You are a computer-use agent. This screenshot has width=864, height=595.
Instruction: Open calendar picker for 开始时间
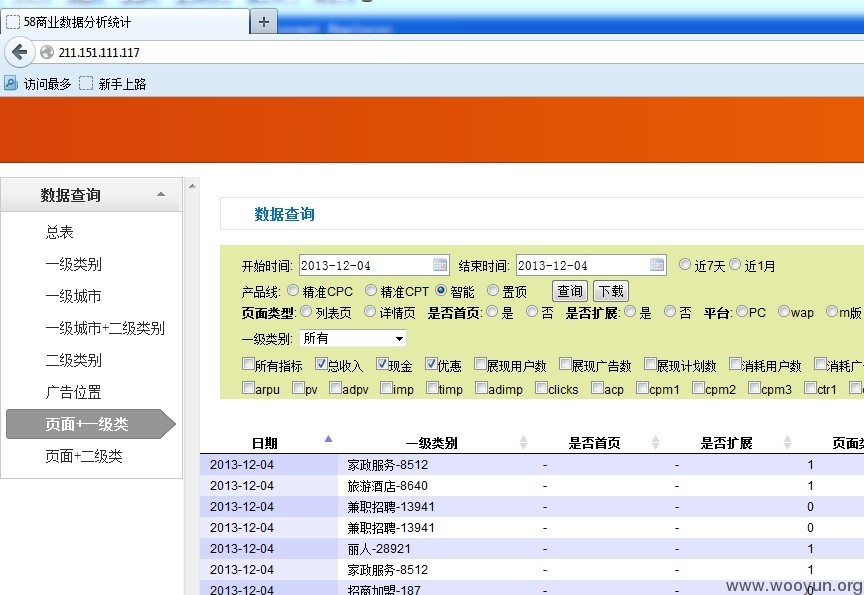point(440,265)
